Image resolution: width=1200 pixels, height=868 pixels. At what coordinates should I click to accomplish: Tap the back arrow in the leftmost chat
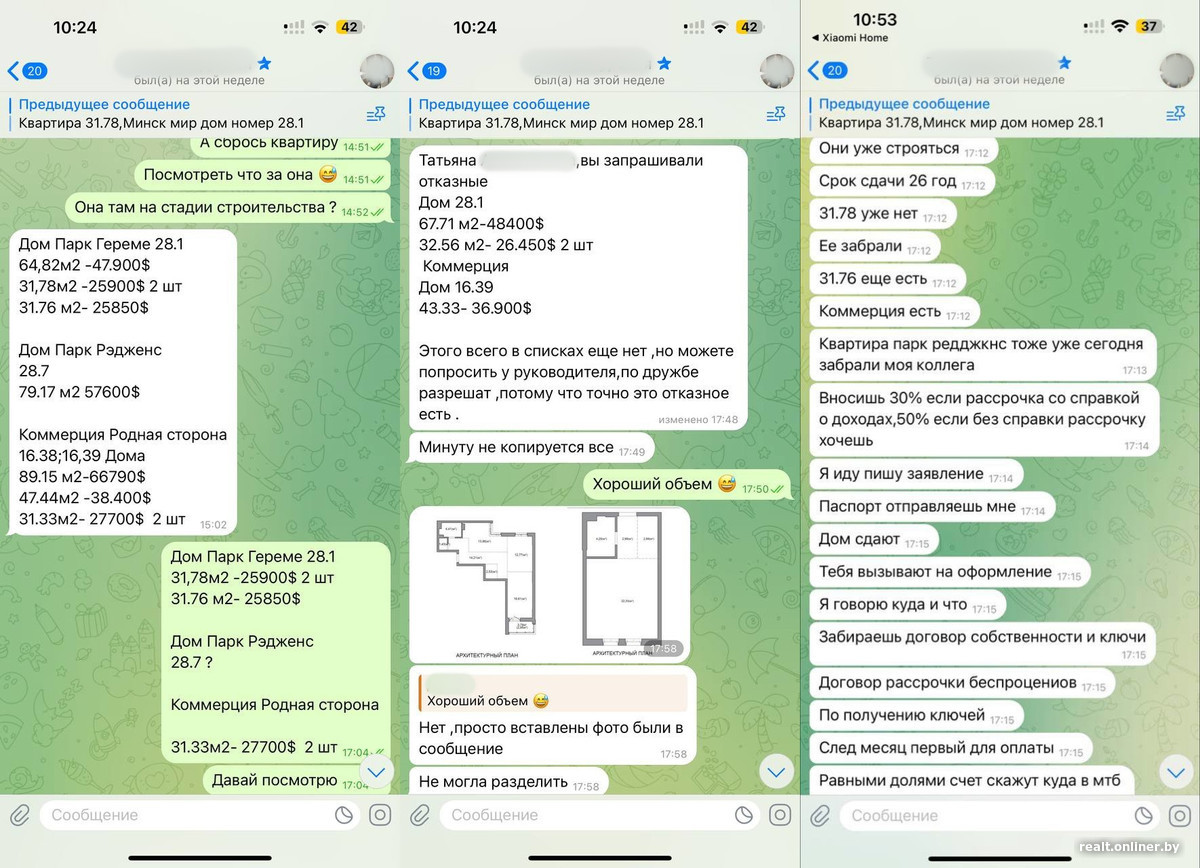[26, 71]
